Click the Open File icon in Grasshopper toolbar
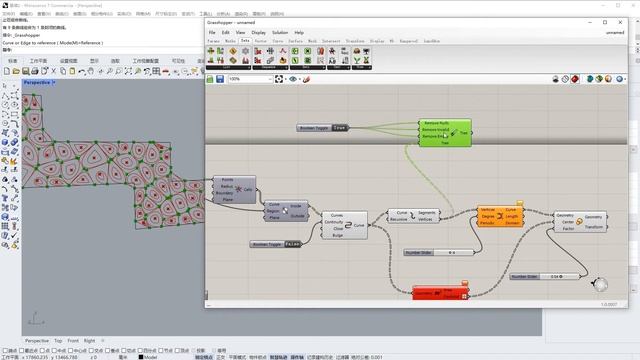The height and width of the screenshot is (360, 640). point(210,79)
